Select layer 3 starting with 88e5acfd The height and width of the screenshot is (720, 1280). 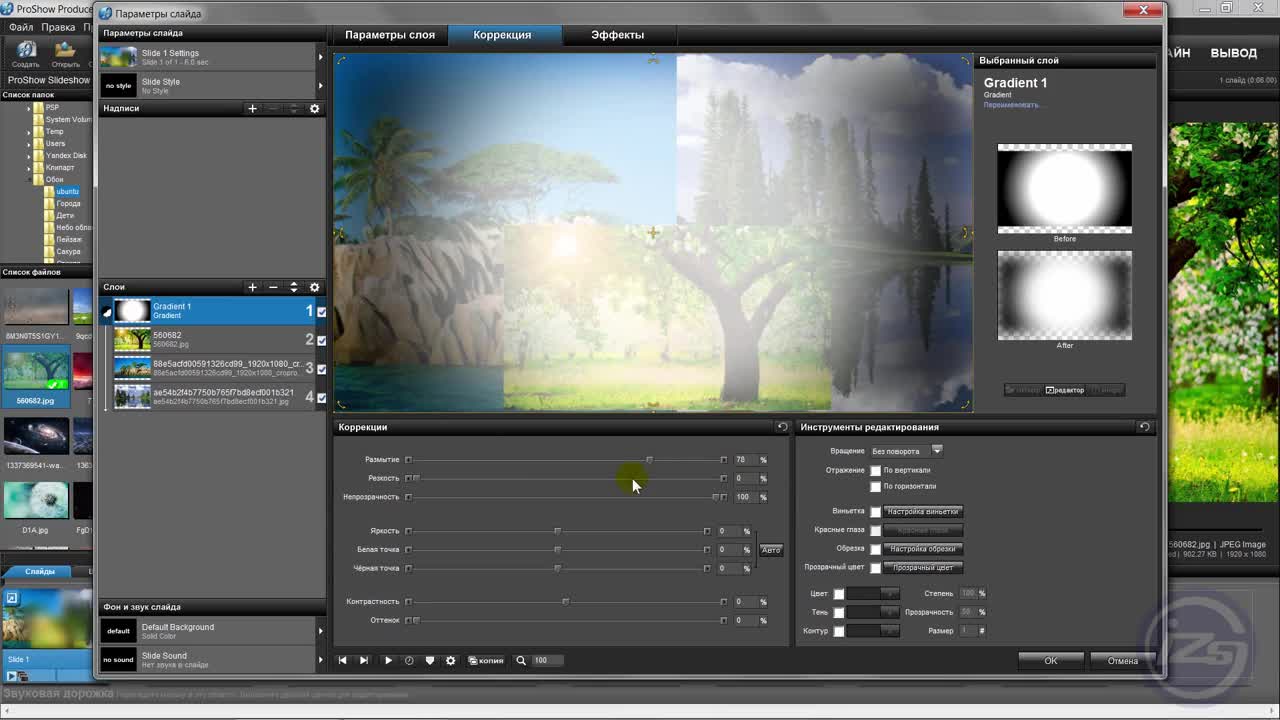[214, 368]
